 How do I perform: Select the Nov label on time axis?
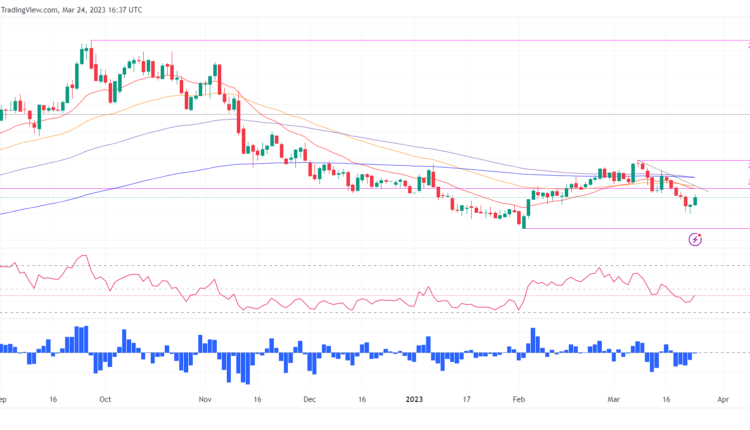205,398
